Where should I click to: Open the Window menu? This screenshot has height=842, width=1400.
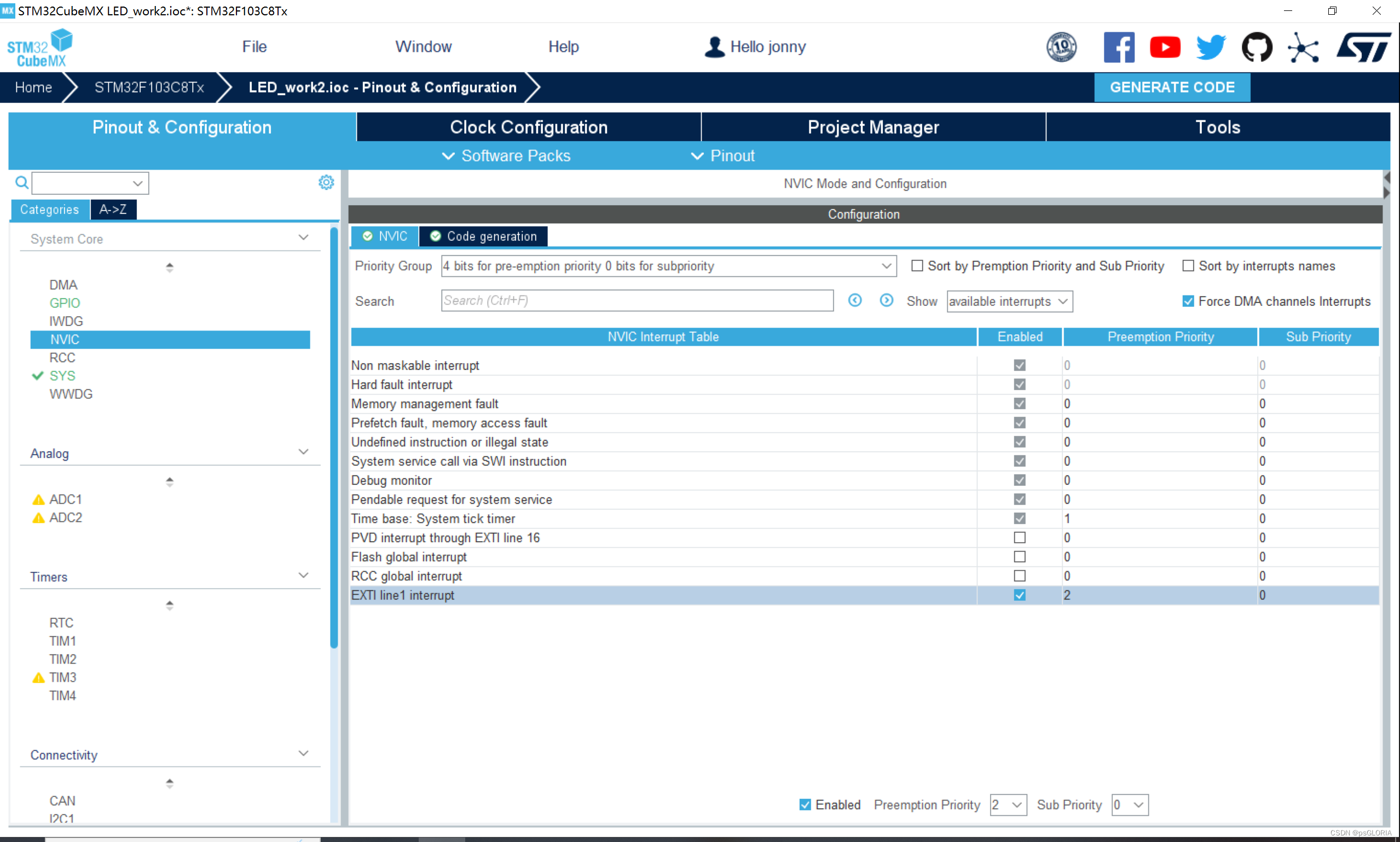(424, 47)
